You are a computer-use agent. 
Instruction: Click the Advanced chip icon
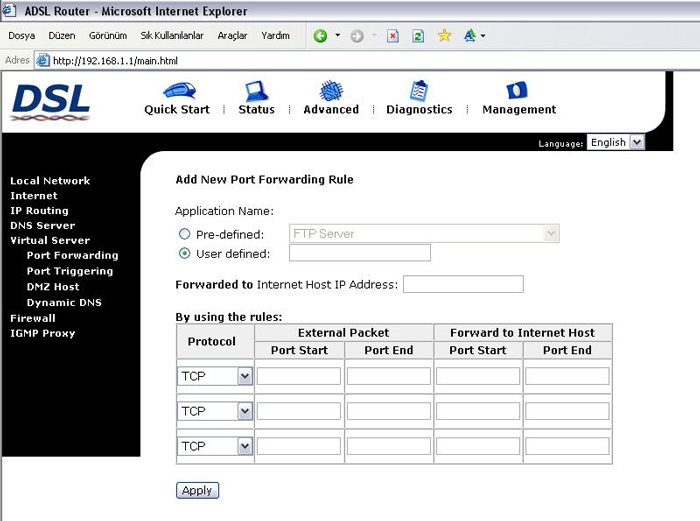pyautogui.click(x=331, y=91)
